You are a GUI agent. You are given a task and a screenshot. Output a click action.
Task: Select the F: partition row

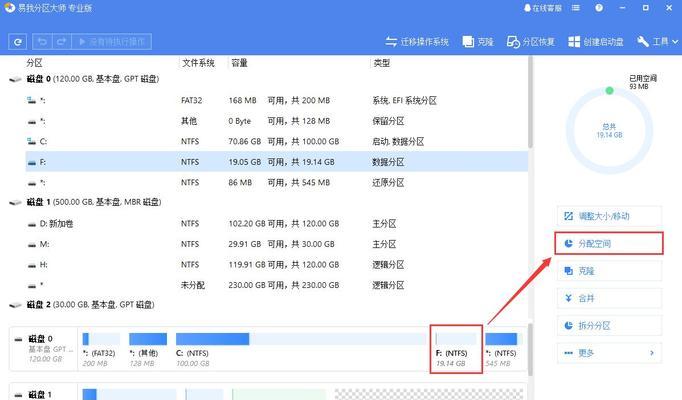(277, 162)
